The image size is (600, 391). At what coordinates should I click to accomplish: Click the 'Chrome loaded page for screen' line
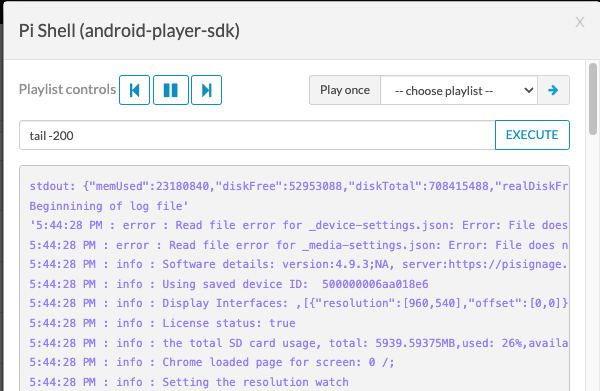212,362
